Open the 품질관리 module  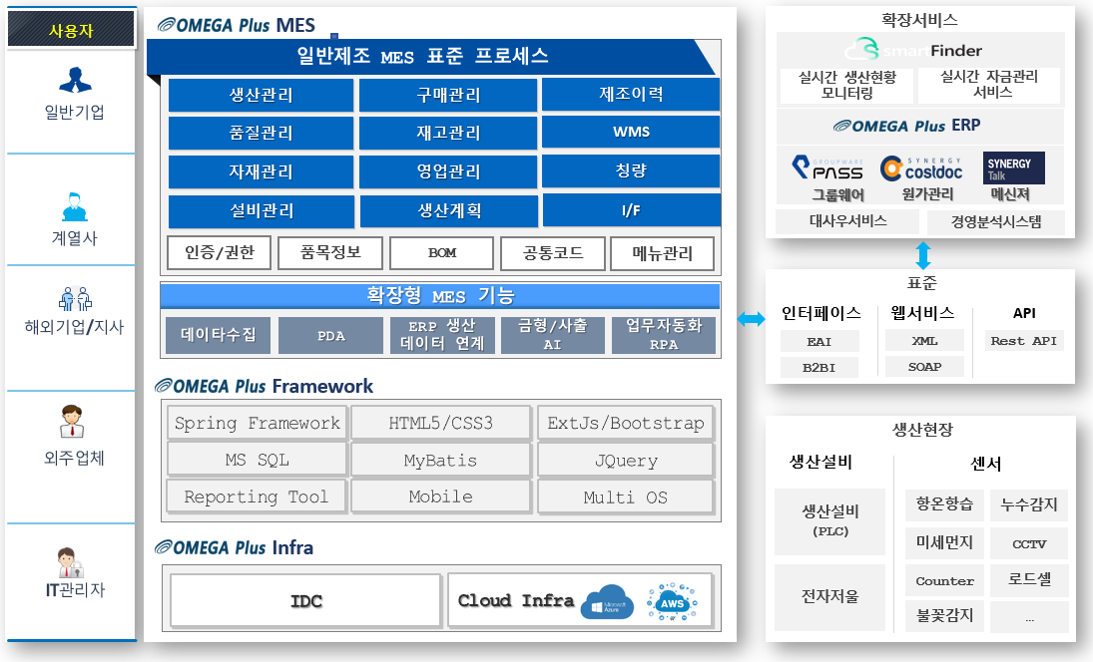coord(261,133)
